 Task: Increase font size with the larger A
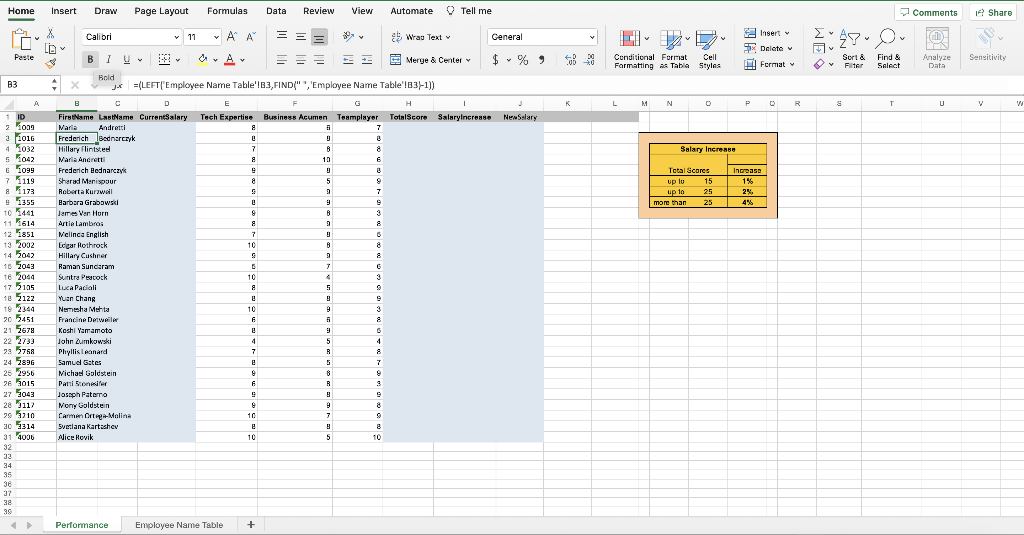232,37
